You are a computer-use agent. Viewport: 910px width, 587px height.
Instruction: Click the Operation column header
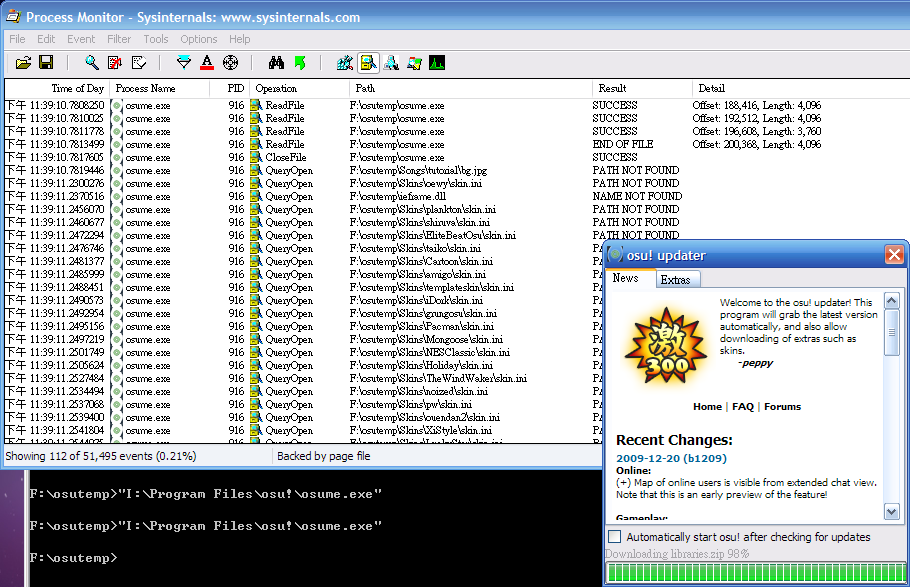coord(299,88)
